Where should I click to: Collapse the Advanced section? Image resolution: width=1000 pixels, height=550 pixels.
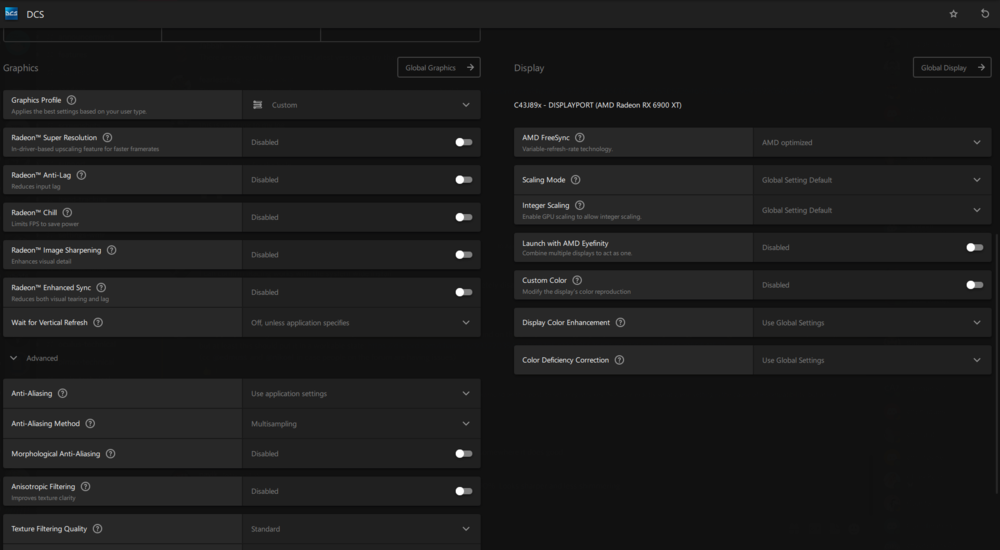[x=14, y=358]
